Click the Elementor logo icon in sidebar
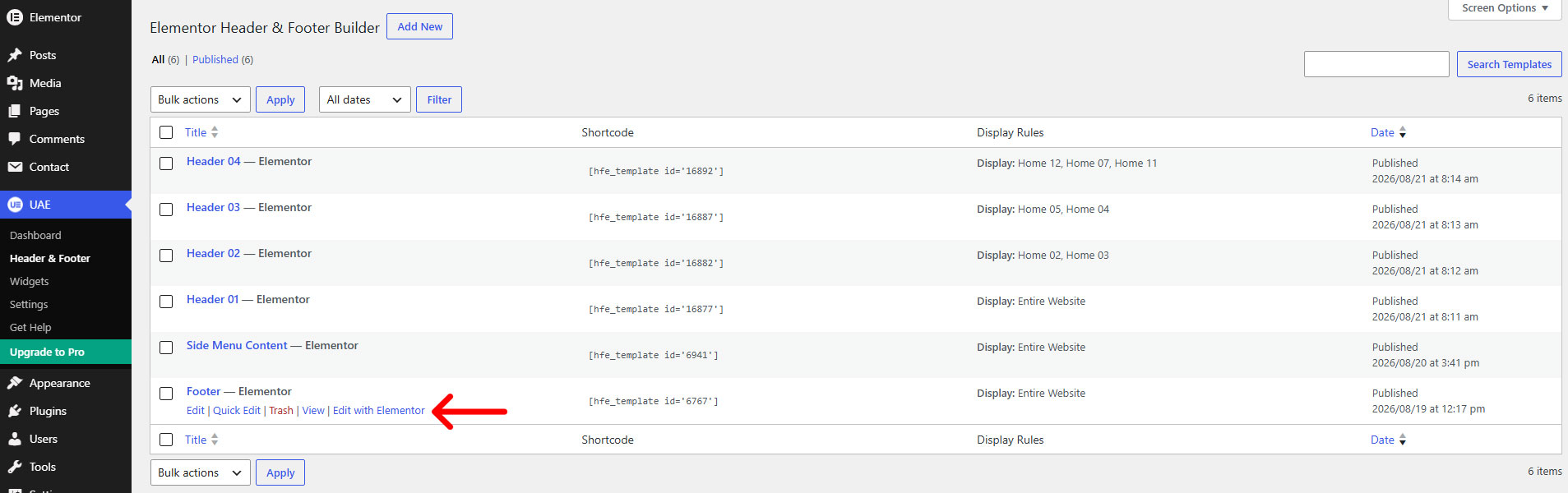The width and height of the screenshot is (1568, 493). [15, 17]
